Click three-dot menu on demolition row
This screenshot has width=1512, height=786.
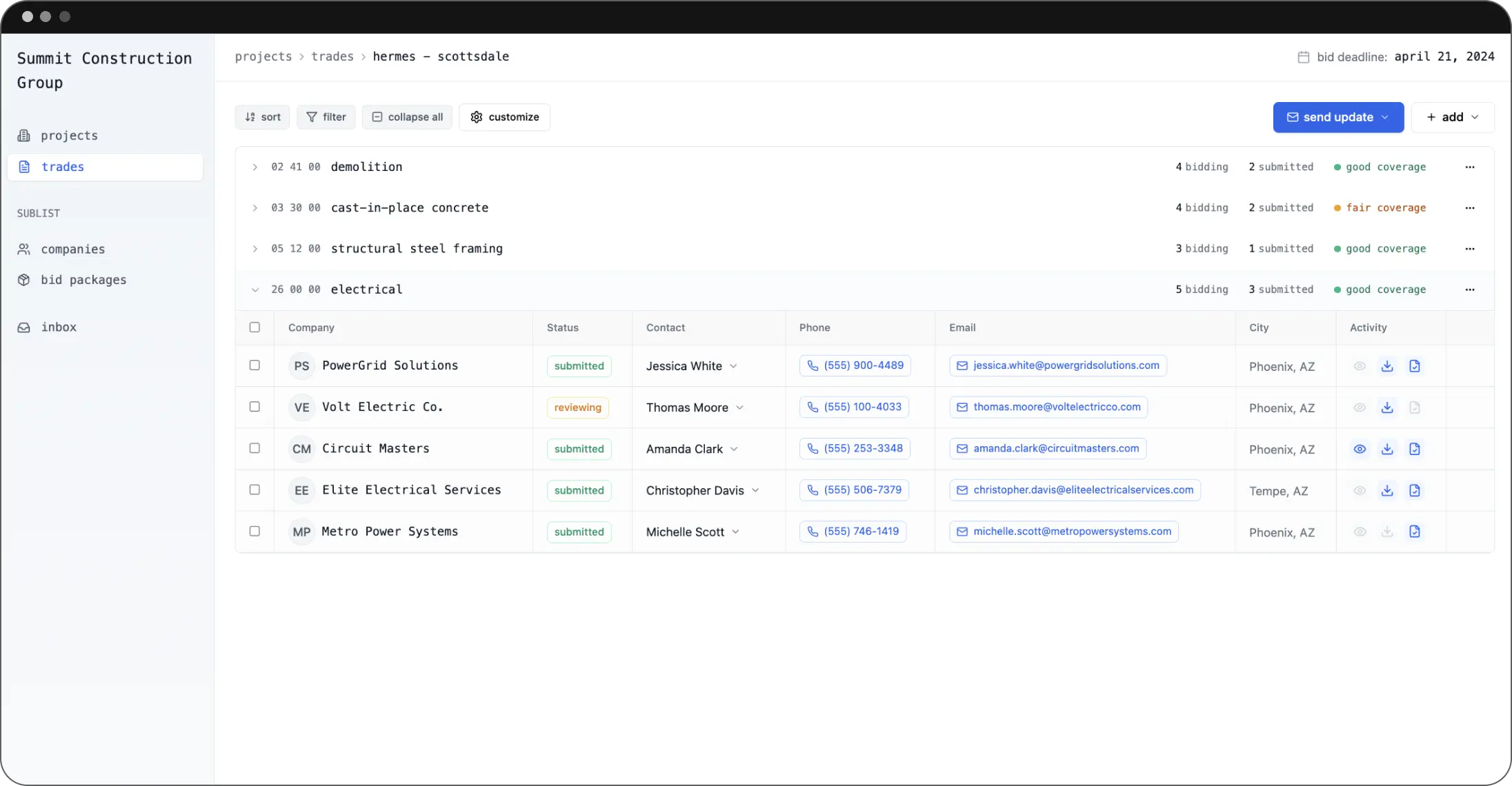click(x=1469, y=167)
